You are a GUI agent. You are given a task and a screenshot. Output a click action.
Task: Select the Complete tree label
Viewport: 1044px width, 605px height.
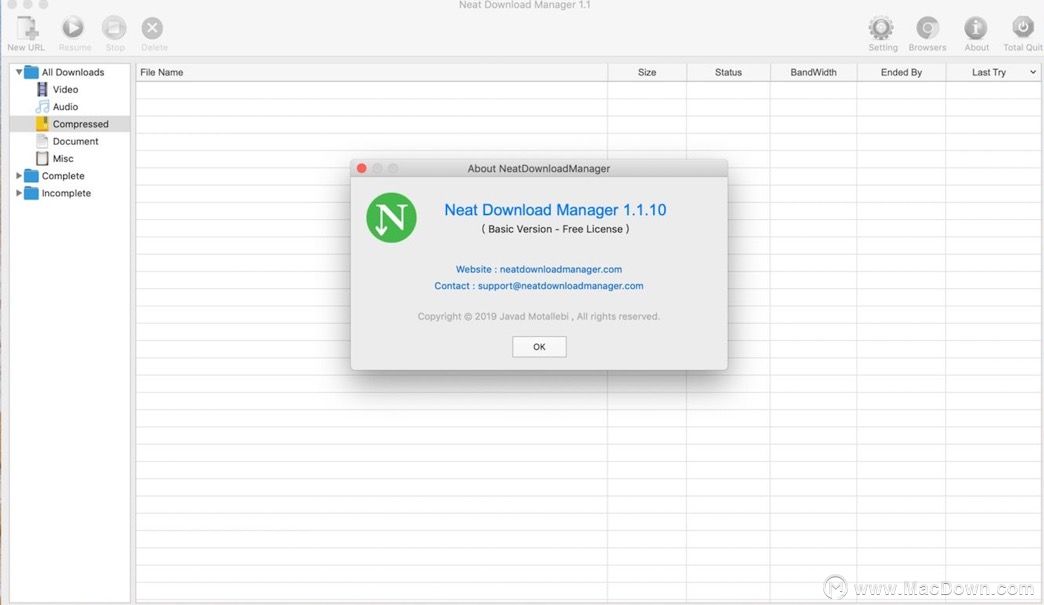coord(63,176)
